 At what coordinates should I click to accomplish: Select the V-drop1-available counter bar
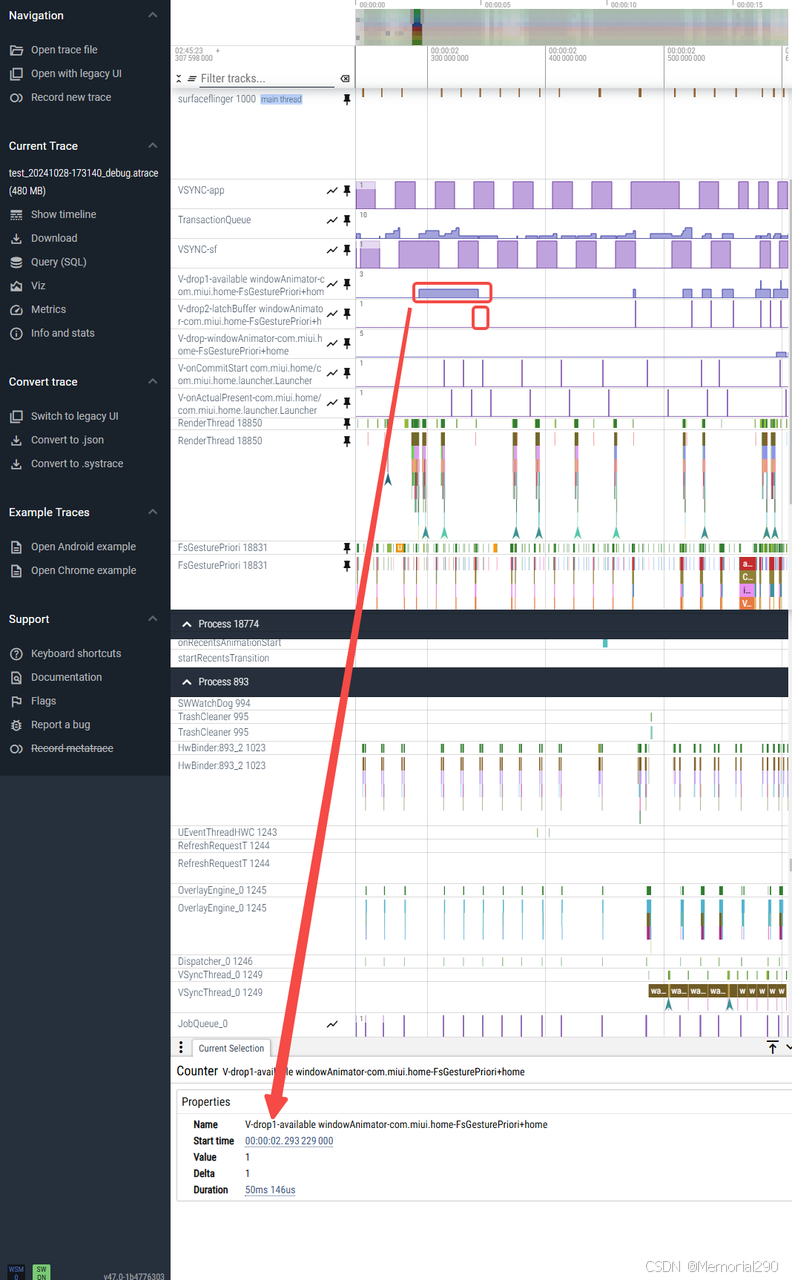448,293
